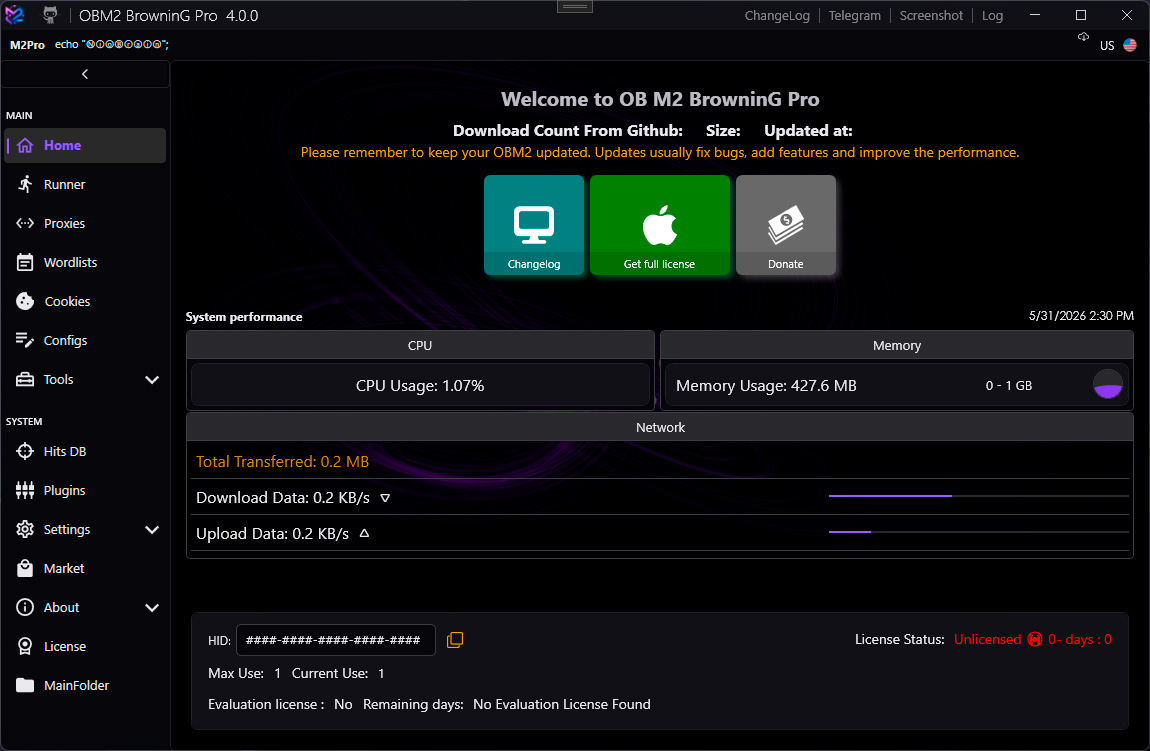Click the Memory panel header
This screenshot has height=751, width=1150.
click(x=897, y=345)
